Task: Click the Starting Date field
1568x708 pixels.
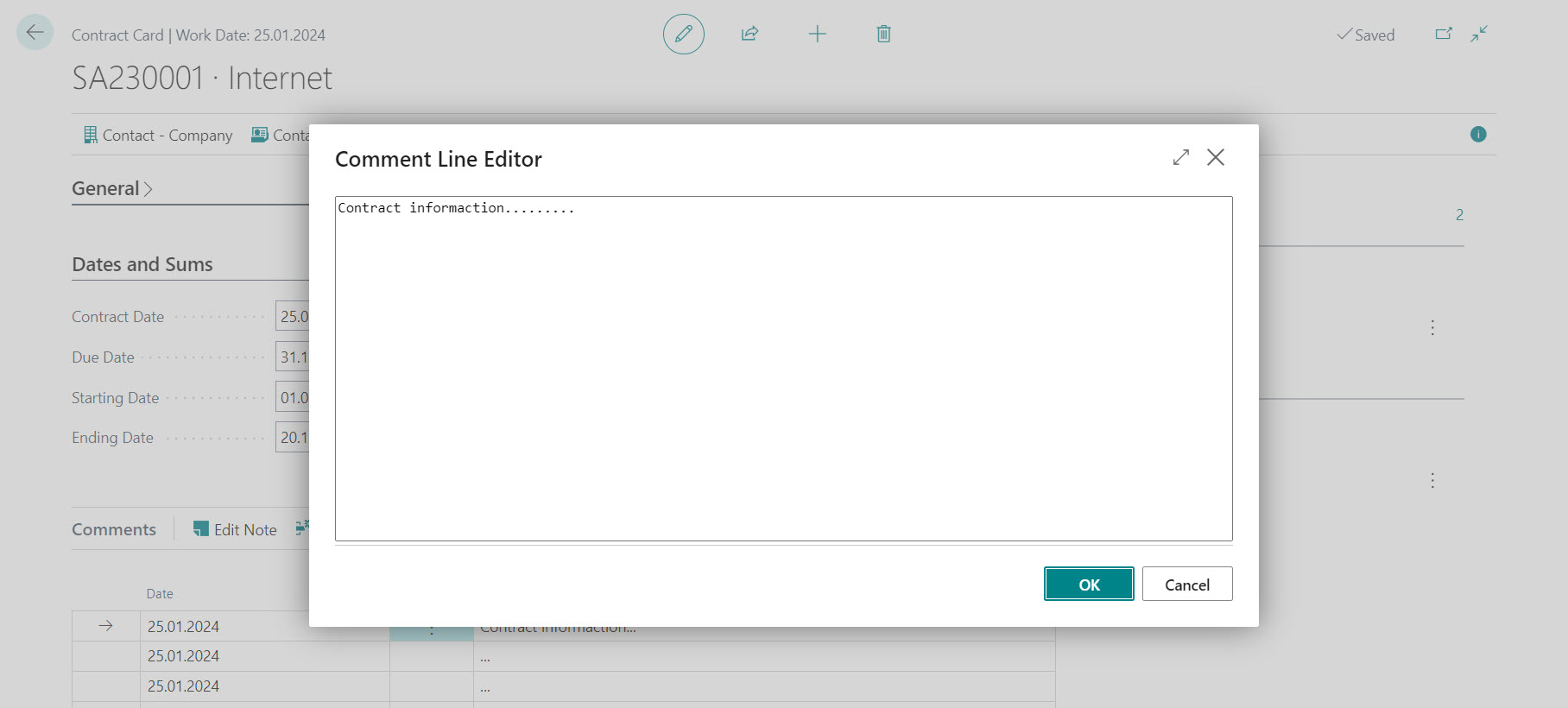Action: click(292, 397)
